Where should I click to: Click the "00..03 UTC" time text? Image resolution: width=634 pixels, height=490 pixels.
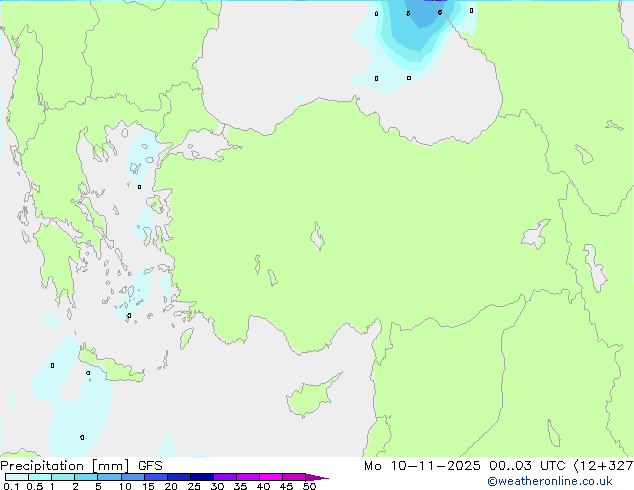(x=527, y=466)
